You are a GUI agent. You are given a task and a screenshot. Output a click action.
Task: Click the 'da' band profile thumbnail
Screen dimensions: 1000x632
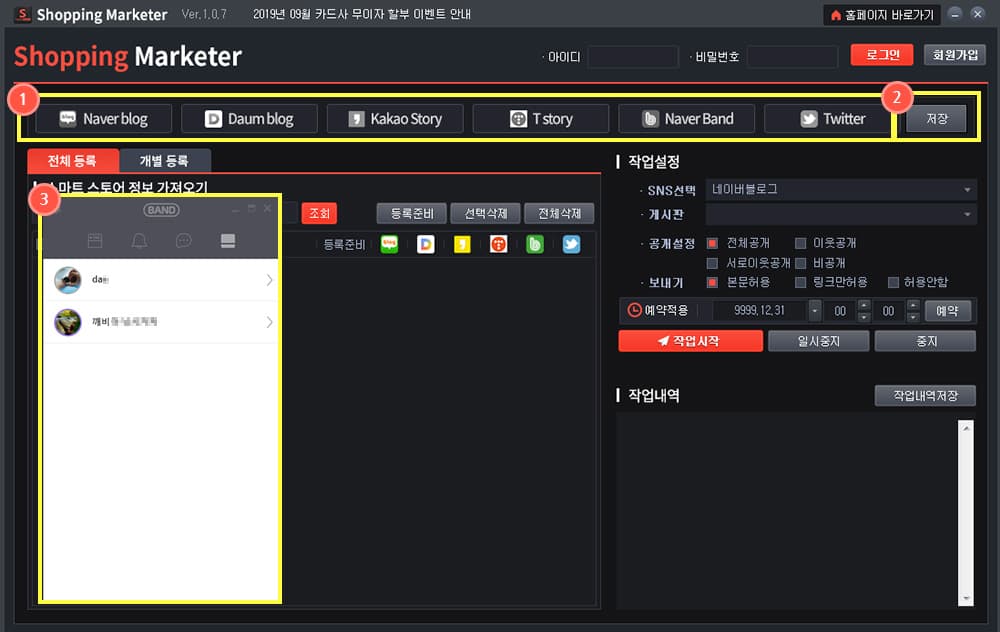click(x=68, y=280)
